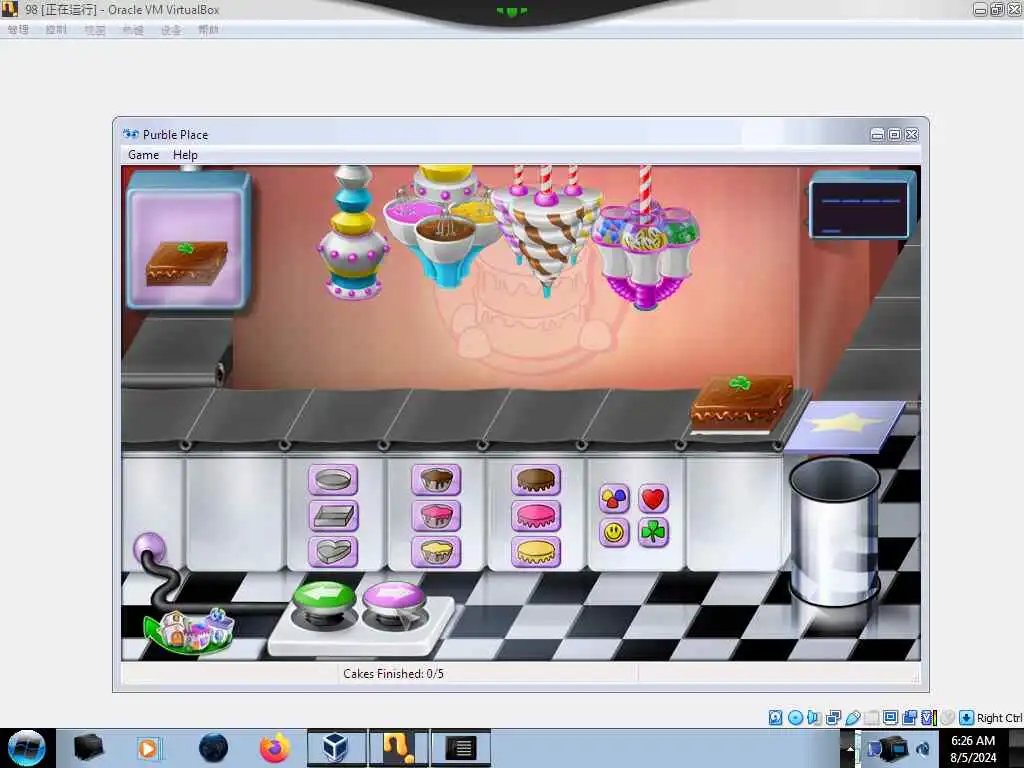The image size is (1024, 768).
Task: Select the square cake pan button
Action: point(332,516)
